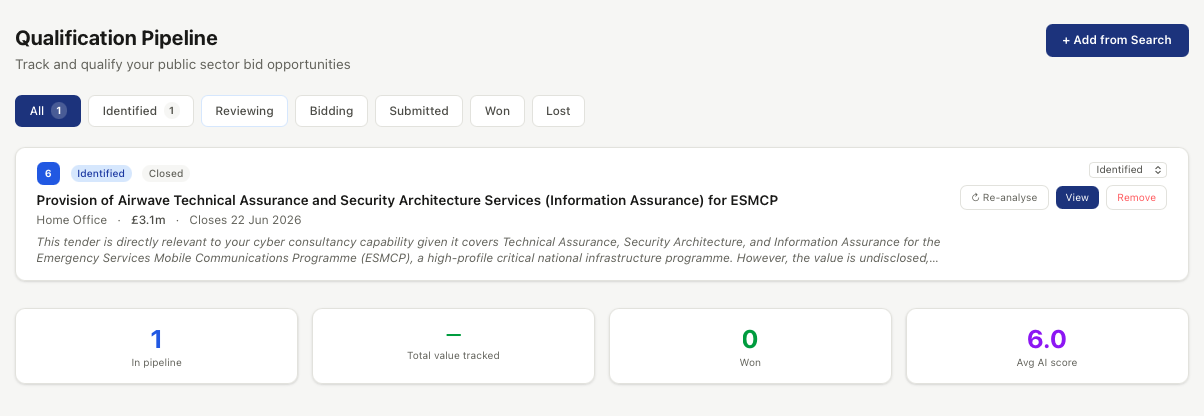Screen dimensions: 1204x416
Task: Click the Re-analyse button
Action: pos(1004,197)
